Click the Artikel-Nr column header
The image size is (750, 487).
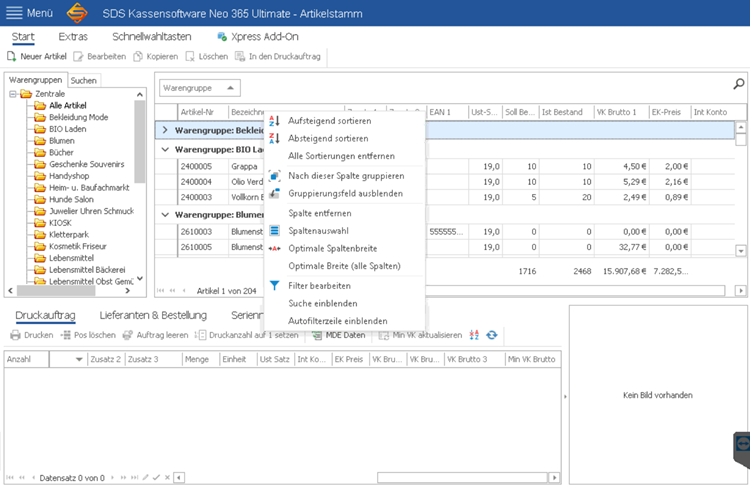[203, 112]
